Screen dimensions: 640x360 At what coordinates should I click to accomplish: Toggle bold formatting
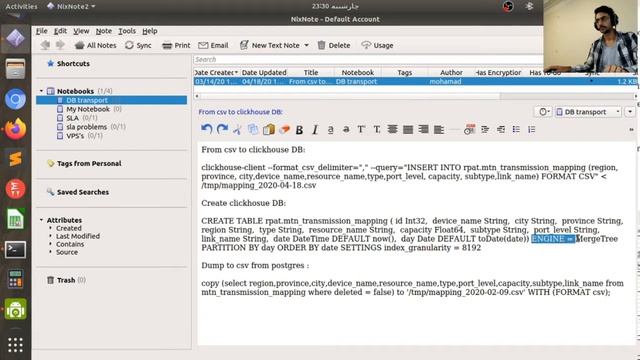pyautogui.click(x=299, y=130)
